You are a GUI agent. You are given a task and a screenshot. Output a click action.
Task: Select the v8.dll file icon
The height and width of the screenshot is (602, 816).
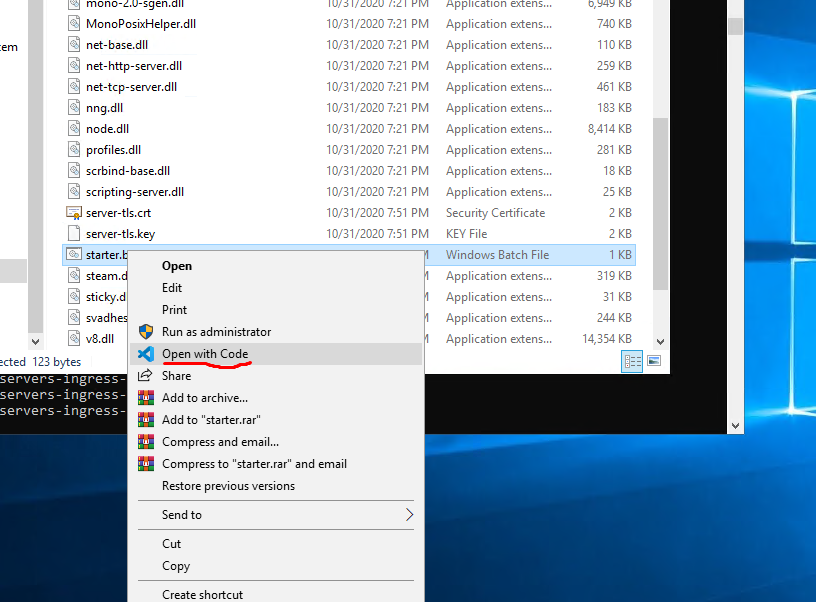(74, 339)
